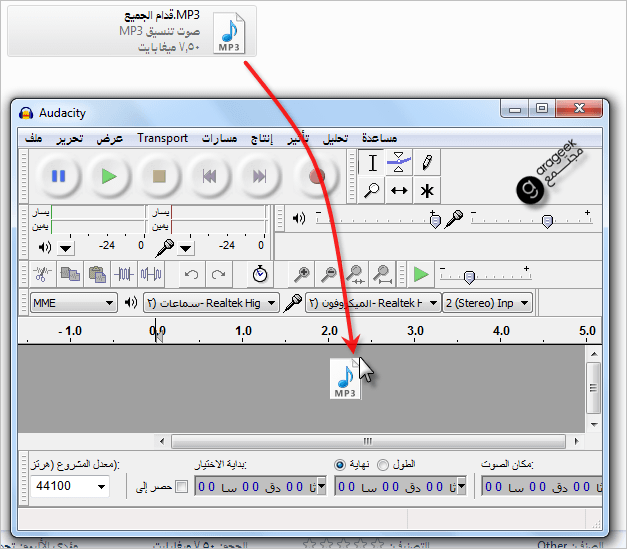This screenshot has height=549, width=627.
Task: Select the Draw pencil tool
Action: point(427,163)
